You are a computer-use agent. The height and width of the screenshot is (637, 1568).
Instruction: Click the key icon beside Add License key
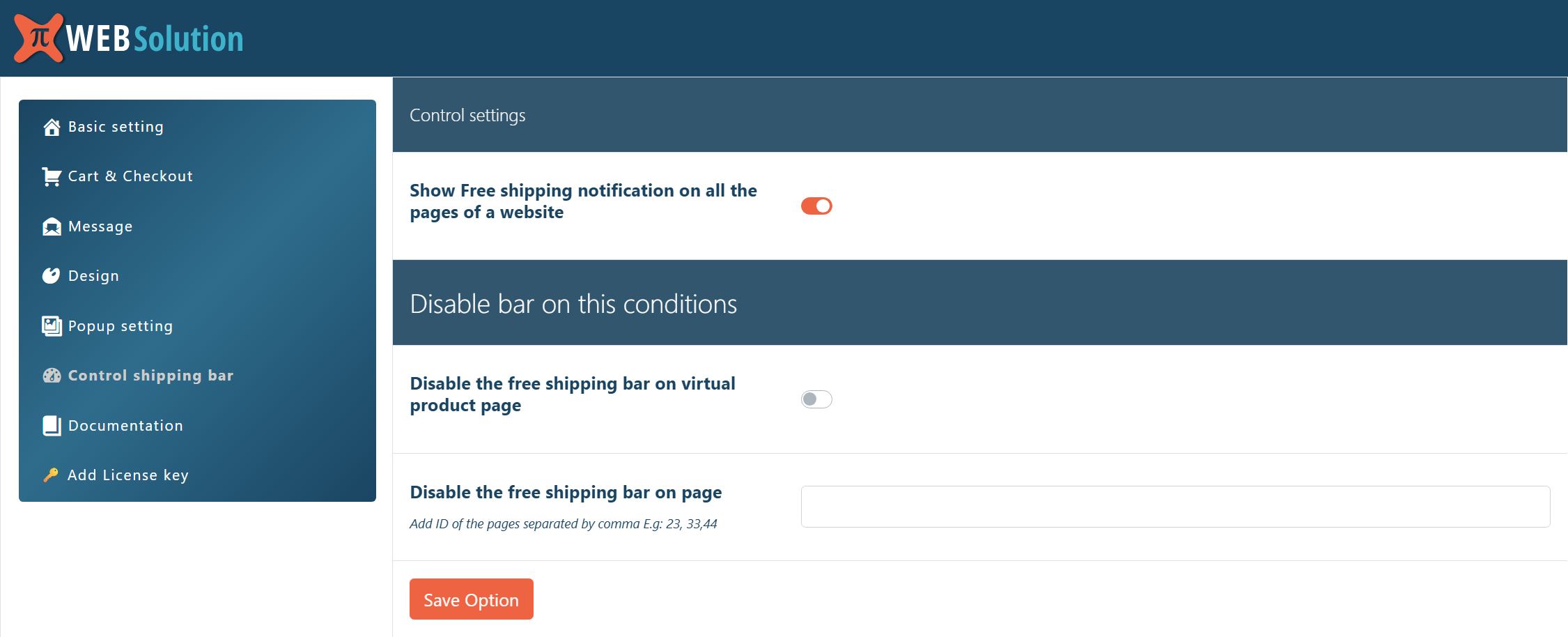(x=51, y=475)
